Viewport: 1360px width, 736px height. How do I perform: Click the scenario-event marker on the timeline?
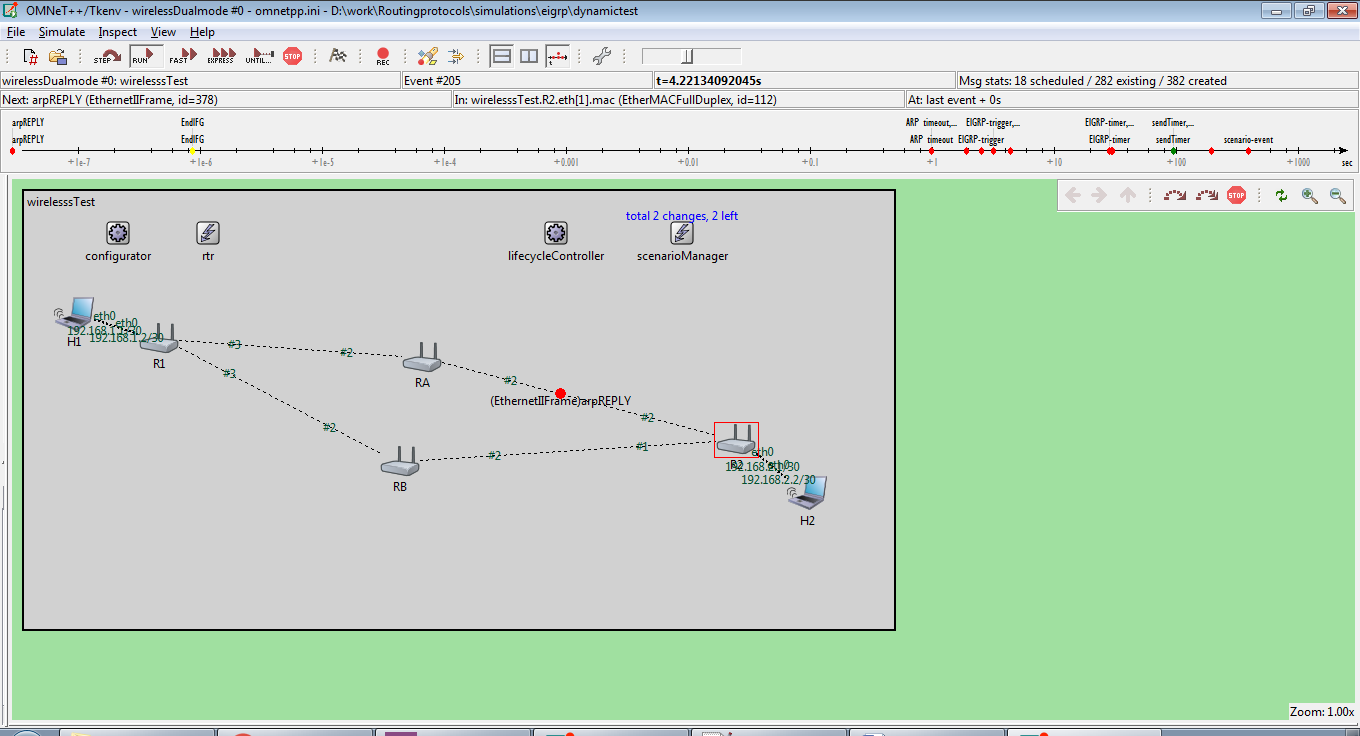point(1248,151)
